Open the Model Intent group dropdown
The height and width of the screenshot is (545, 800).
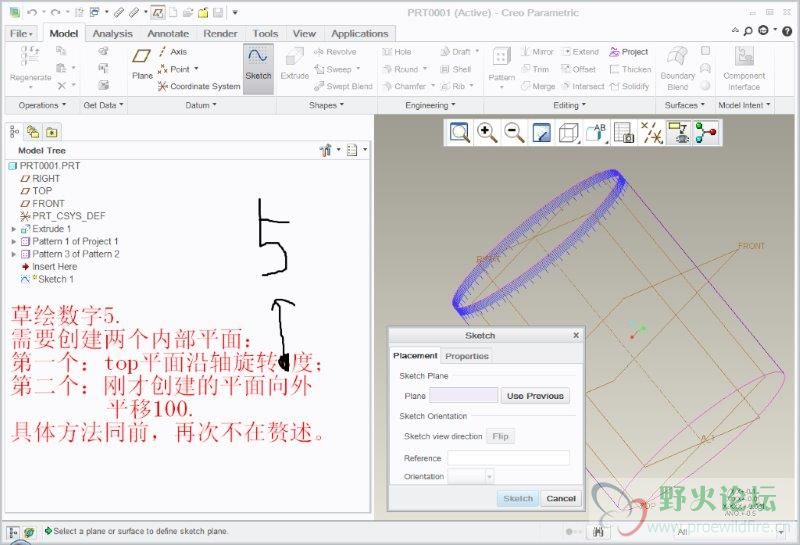point(744,105)
